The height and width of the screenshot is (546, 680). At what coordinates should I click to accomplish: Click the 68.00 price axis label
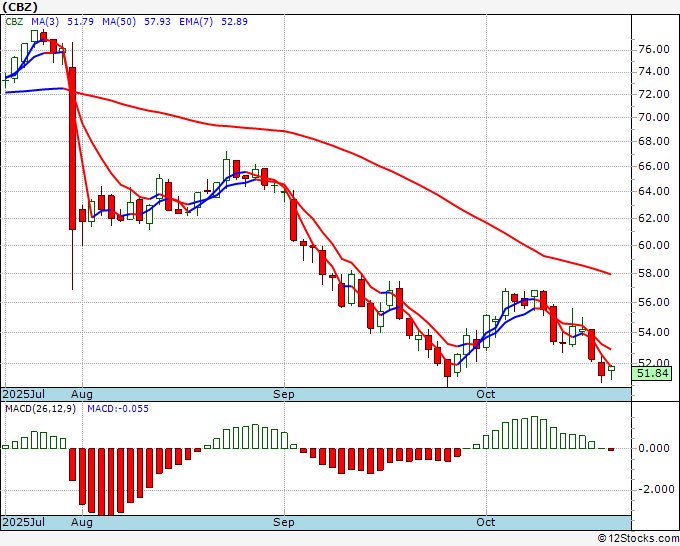(654, 141)
